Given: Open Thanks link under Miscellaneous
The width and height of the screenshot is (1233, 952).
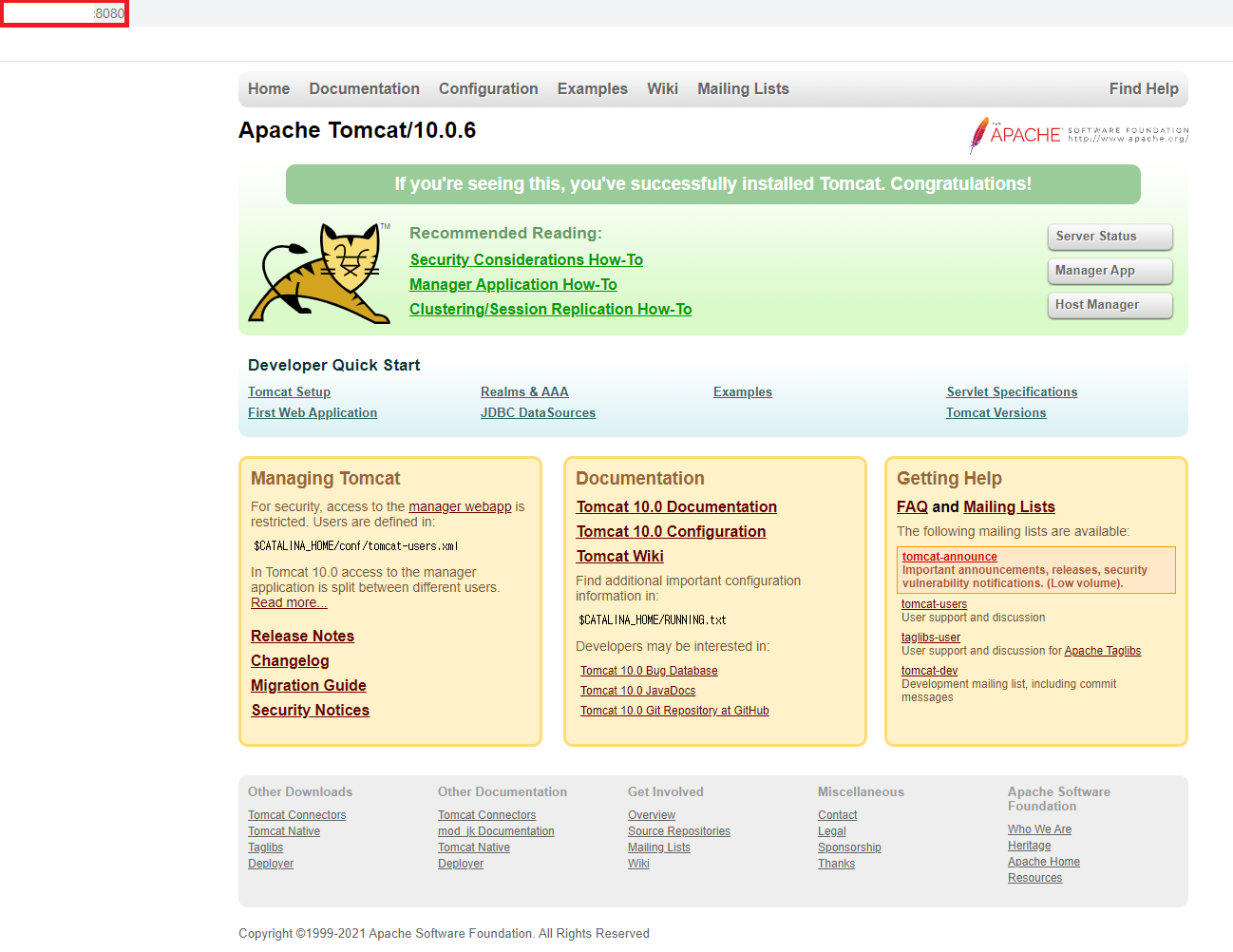Looking at the screenshot, I should [836, 864].
